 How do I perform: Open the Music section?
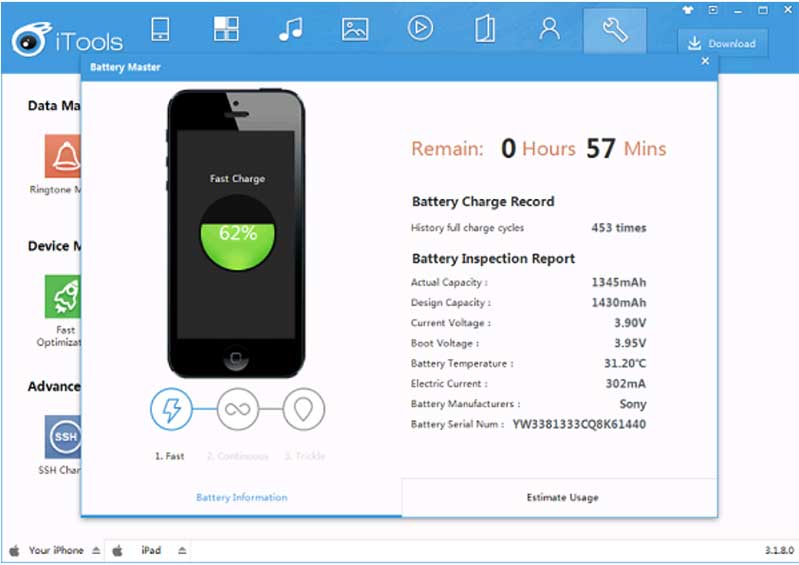click(x=290, y=29)
